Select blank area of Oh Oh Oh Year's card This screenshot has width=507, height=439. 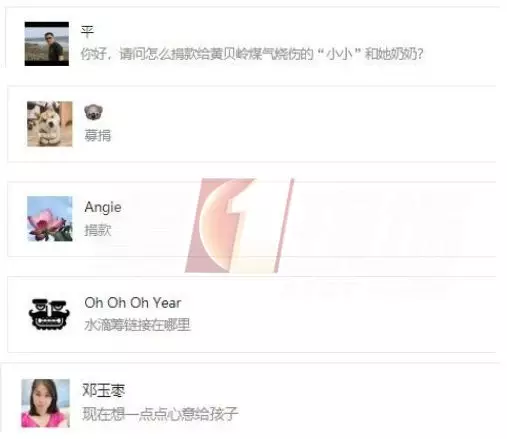[333, 314]
